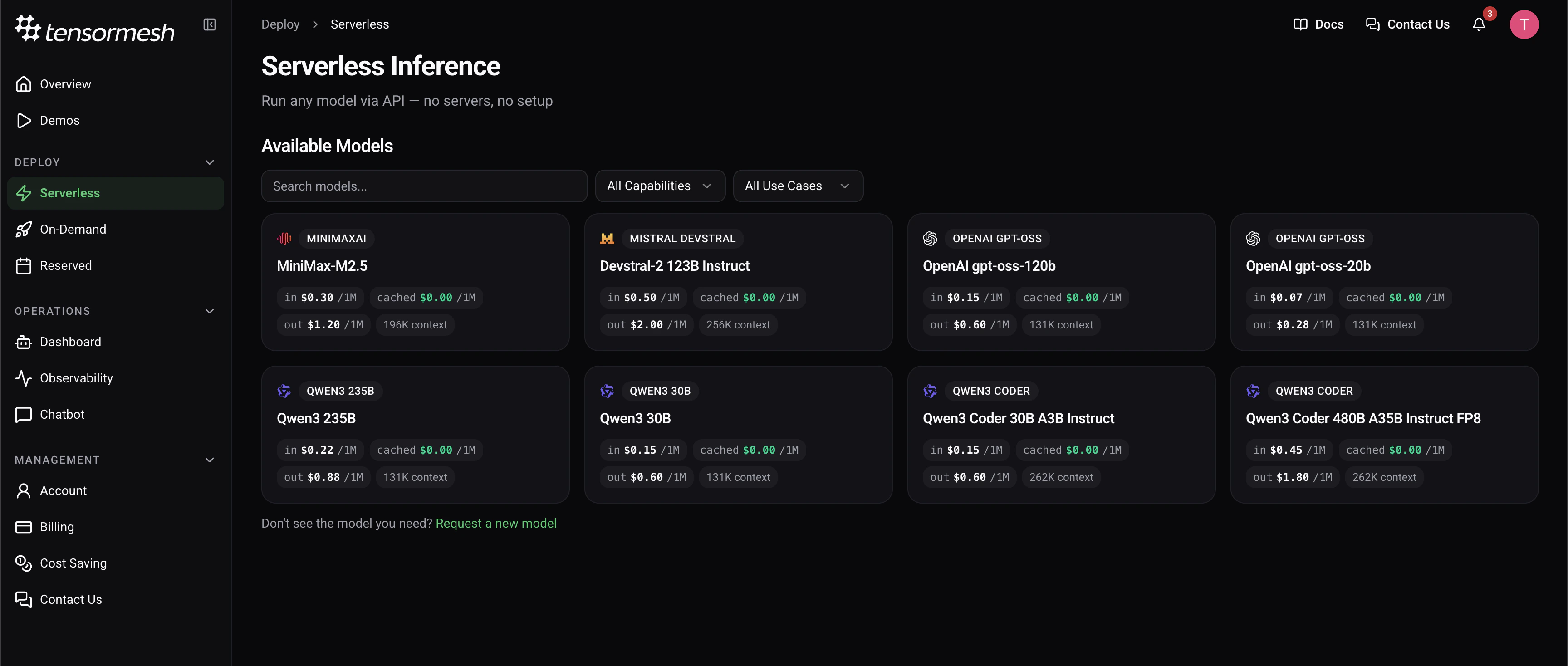
Task: Click OpenAI logo on gpt-oss-20b card
Action: pos(1253,239)
